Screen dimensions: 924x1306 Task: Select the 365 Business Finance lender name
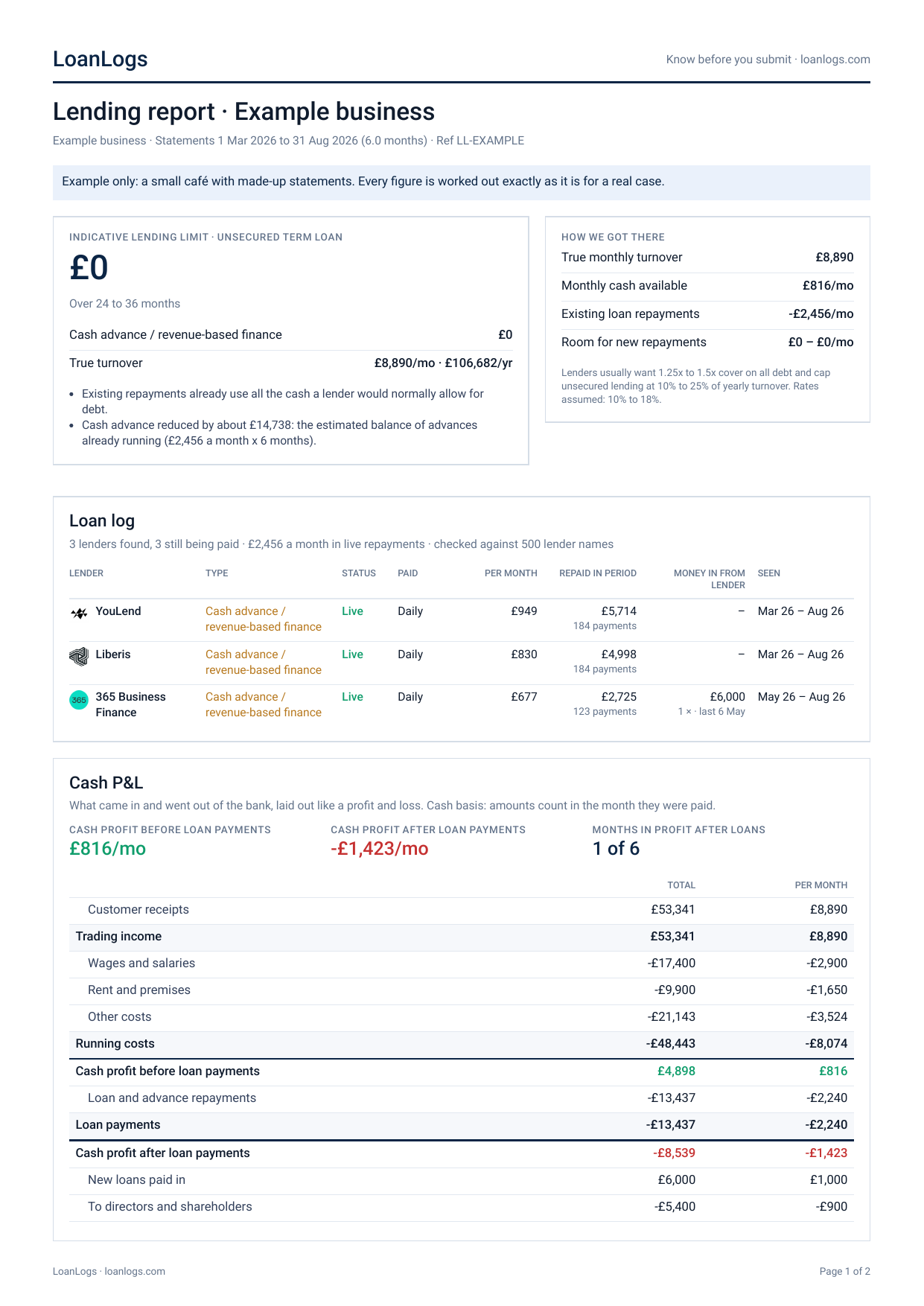(x=130, y=704)
